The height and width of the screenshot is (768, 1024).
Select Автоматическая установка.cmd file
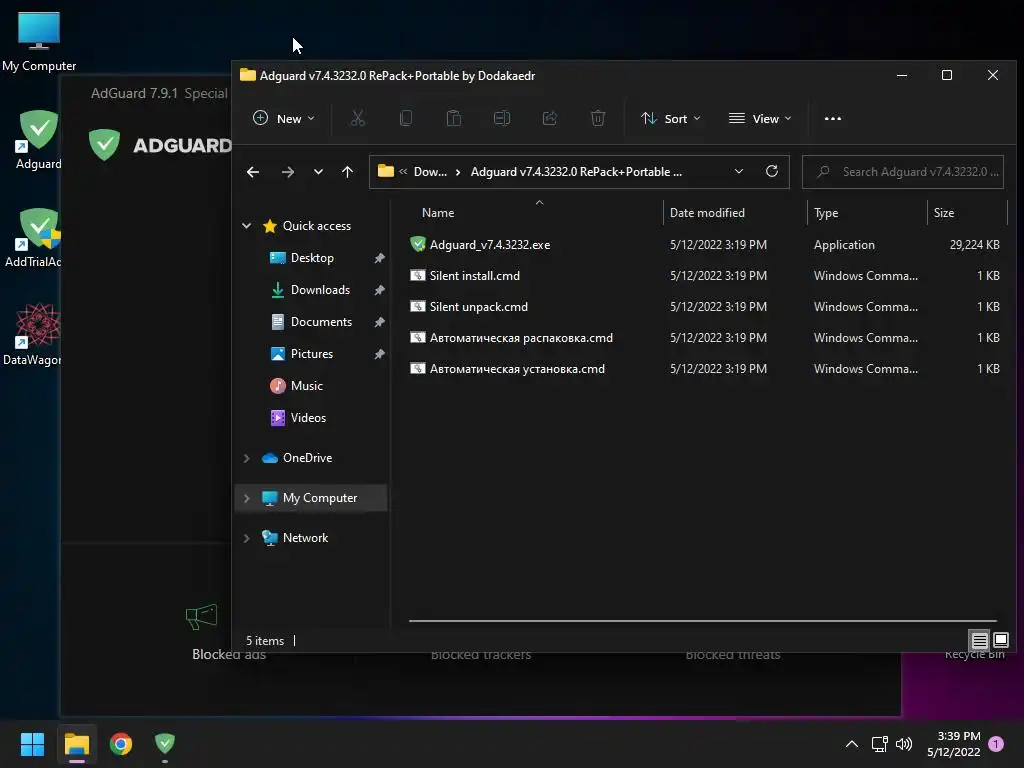tap(705, 369)
